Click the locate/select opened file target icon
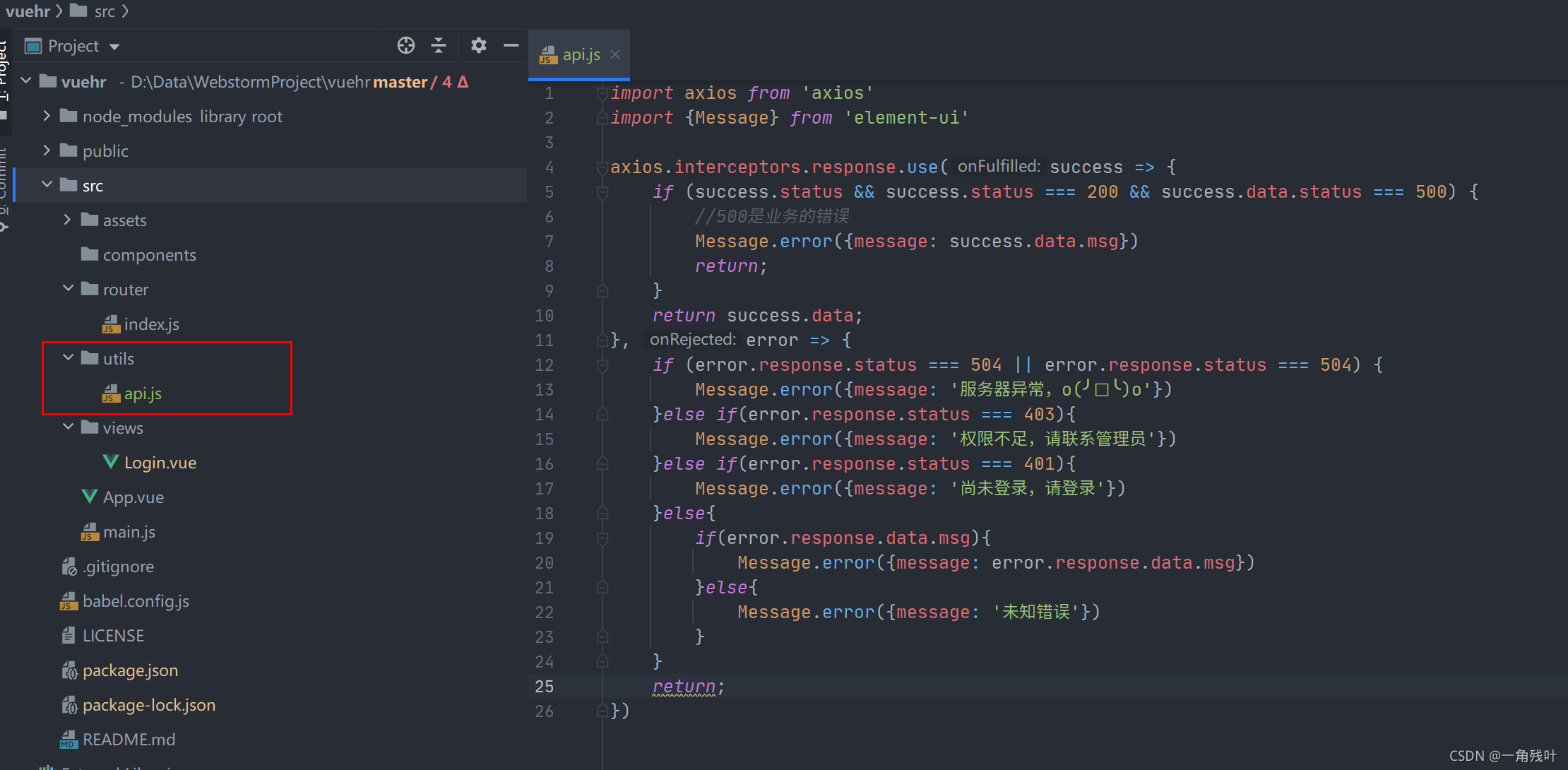 point(405,46)
